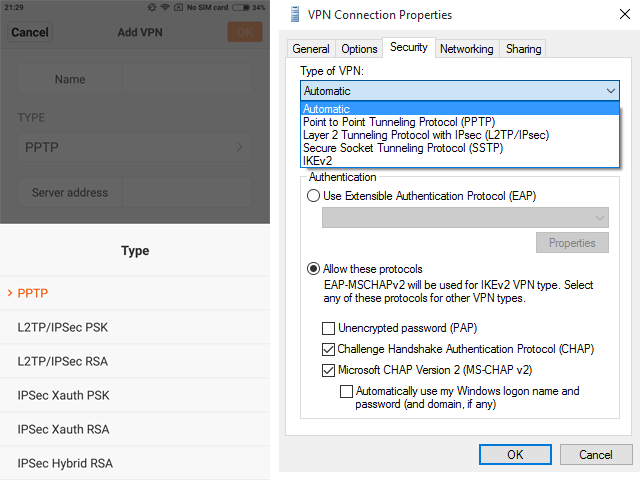
Task: Click the VPN Connection Properties title icon
Action: [x=295, y=15]
